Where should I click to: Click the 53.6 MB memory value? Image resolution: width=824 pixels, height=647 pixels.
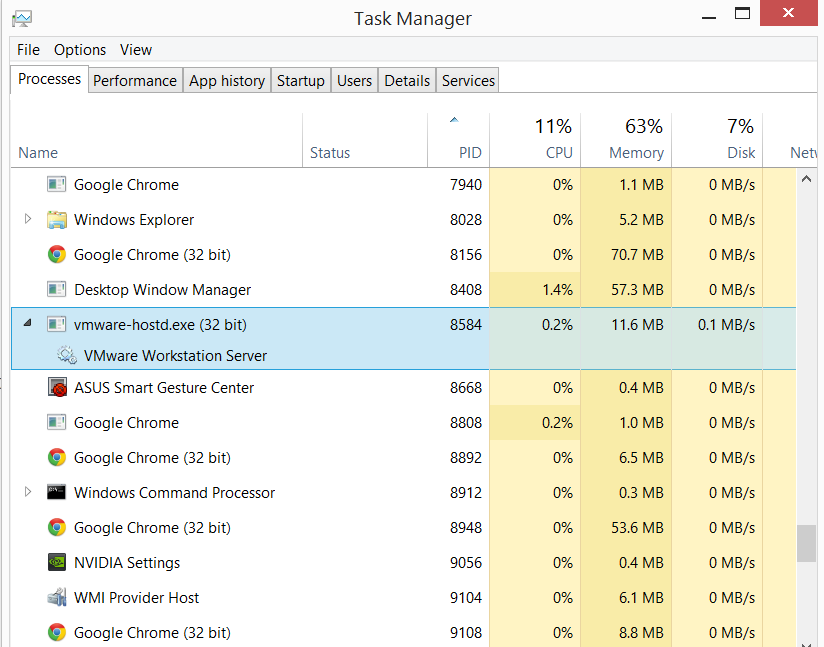click(x=637, y=527)
